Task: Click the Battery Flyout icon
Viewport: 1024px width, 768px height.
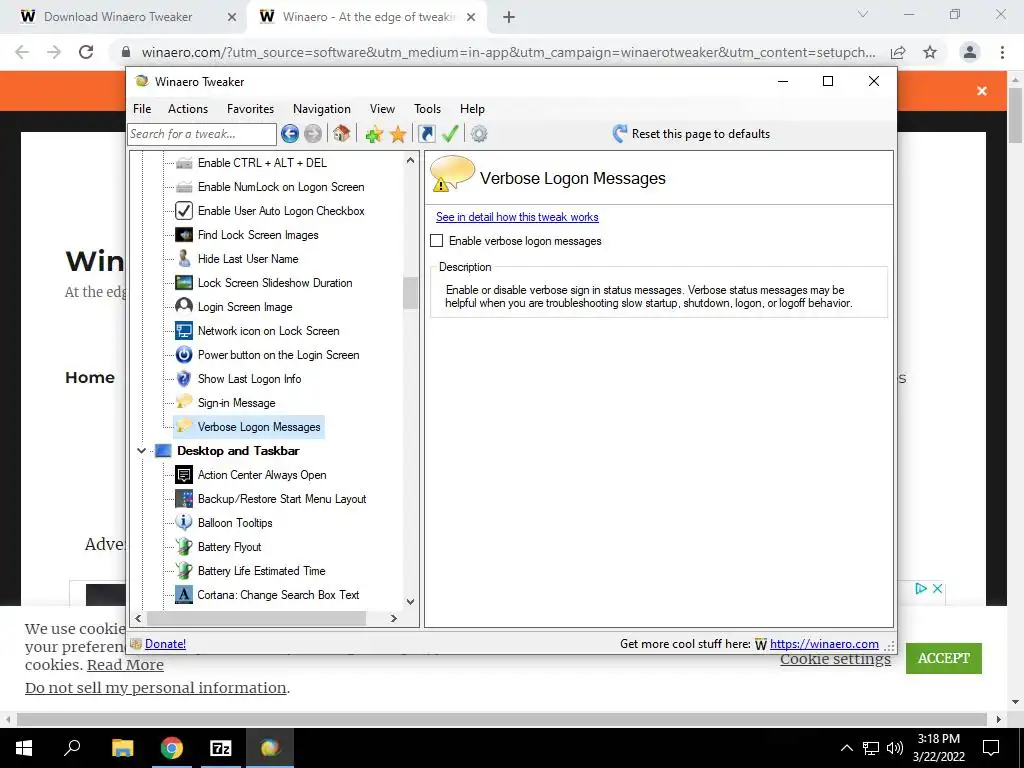Action: pyautogui.click(x=184, y=547)
